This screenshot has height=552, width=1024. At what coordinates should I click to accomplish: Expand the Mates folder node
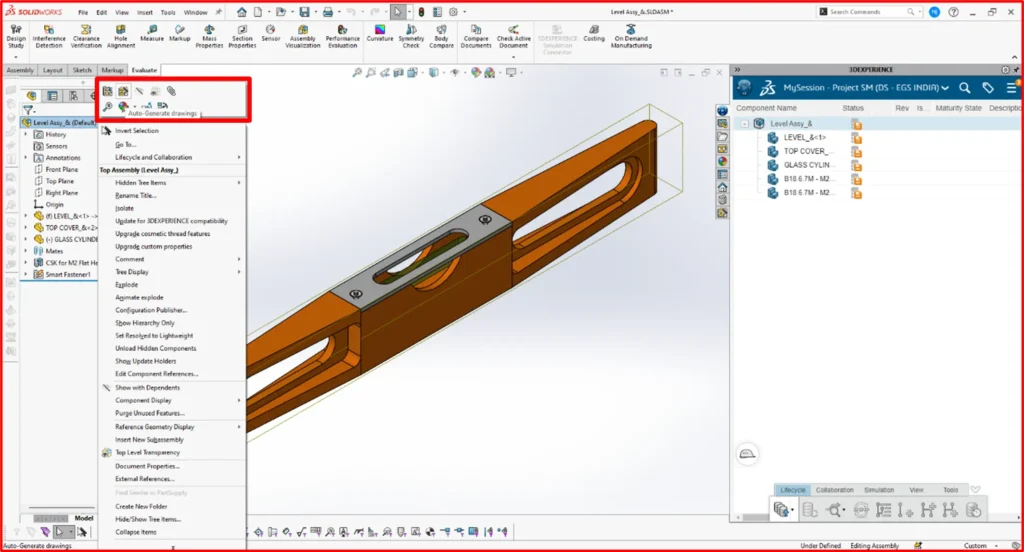click(26, 251)
